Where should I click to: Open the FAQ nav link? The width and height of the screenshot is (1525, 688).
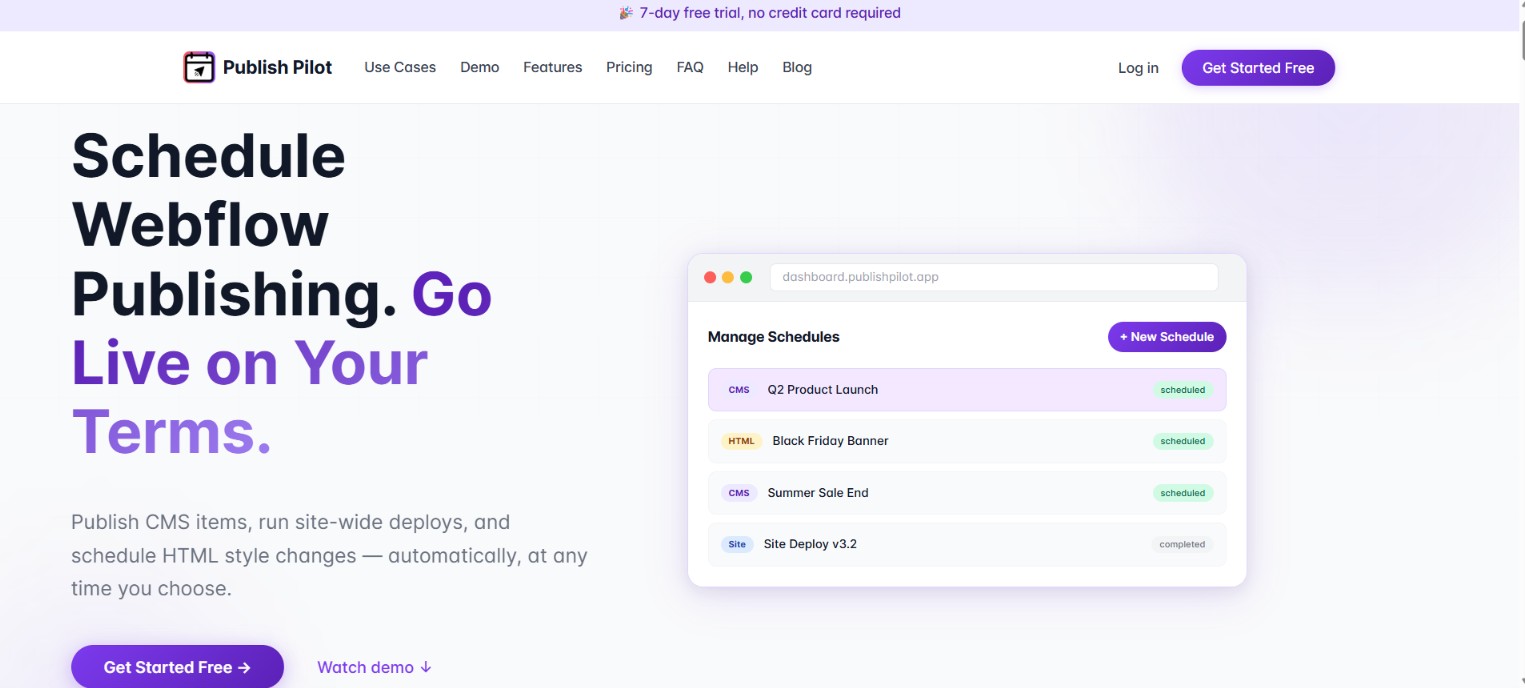690,67
